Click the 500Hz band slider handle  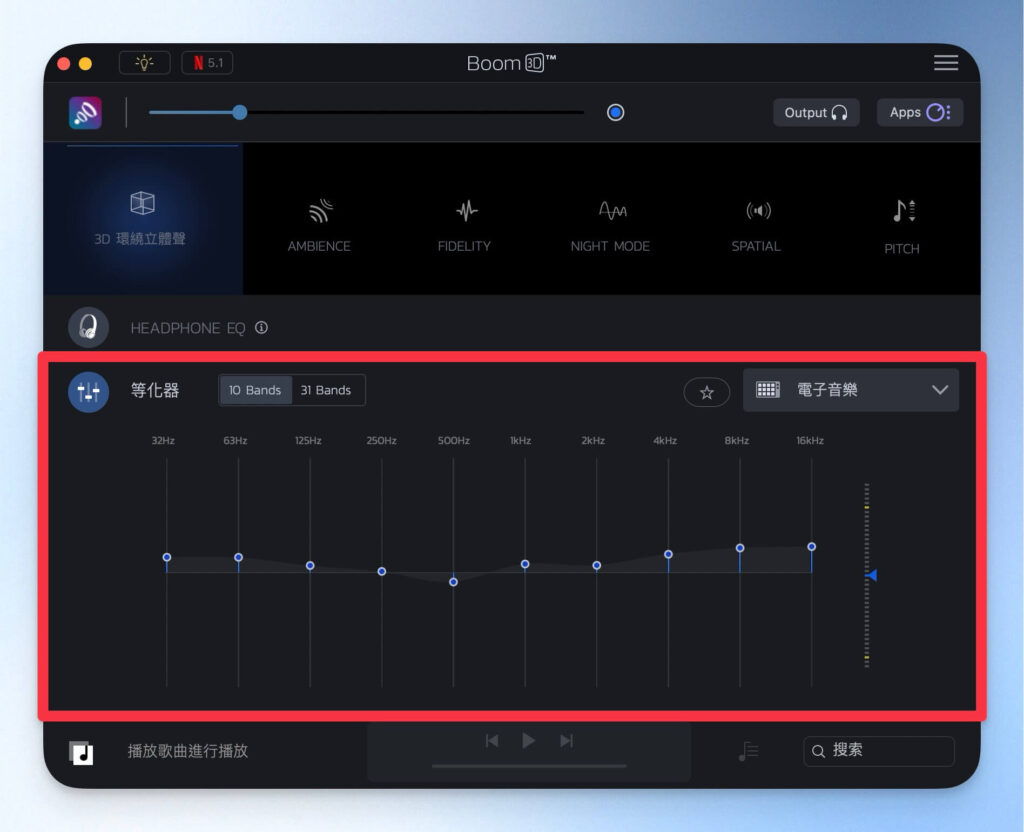453,581
